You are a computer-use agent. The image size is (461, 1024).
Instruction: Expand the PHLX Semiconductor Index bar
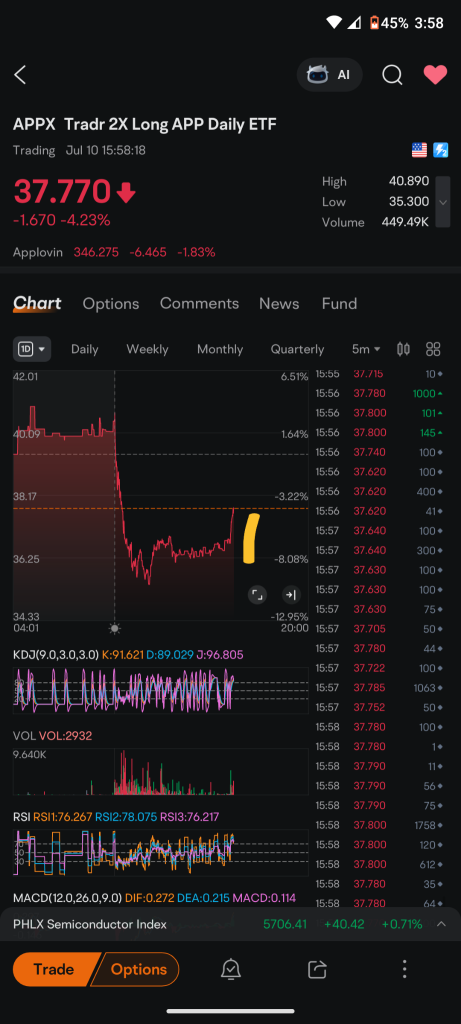[x=441, y=923]
